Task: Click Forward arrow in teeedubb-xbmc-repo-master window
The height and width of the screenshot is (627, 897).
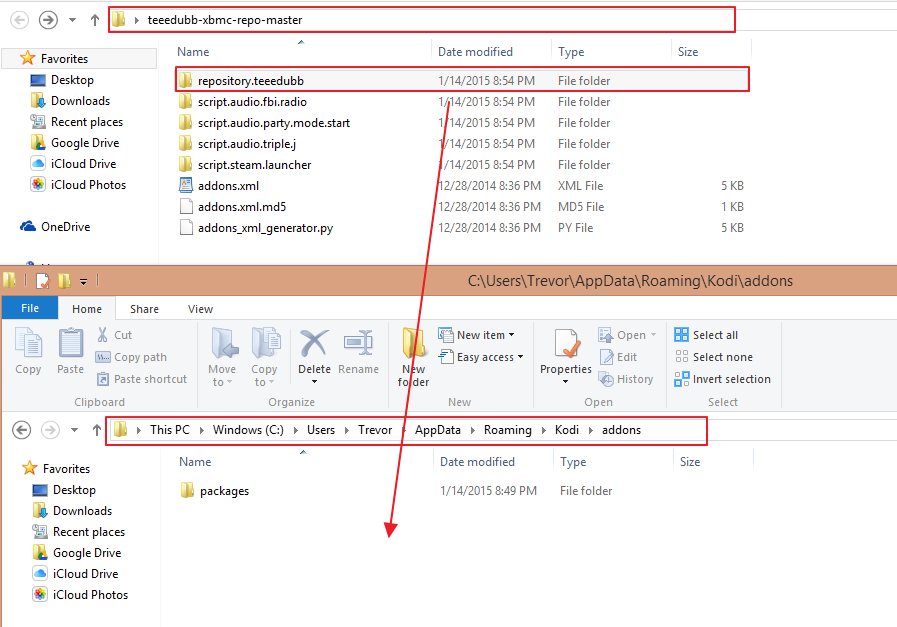Action: pyautogui.click(x=48, y=19)
